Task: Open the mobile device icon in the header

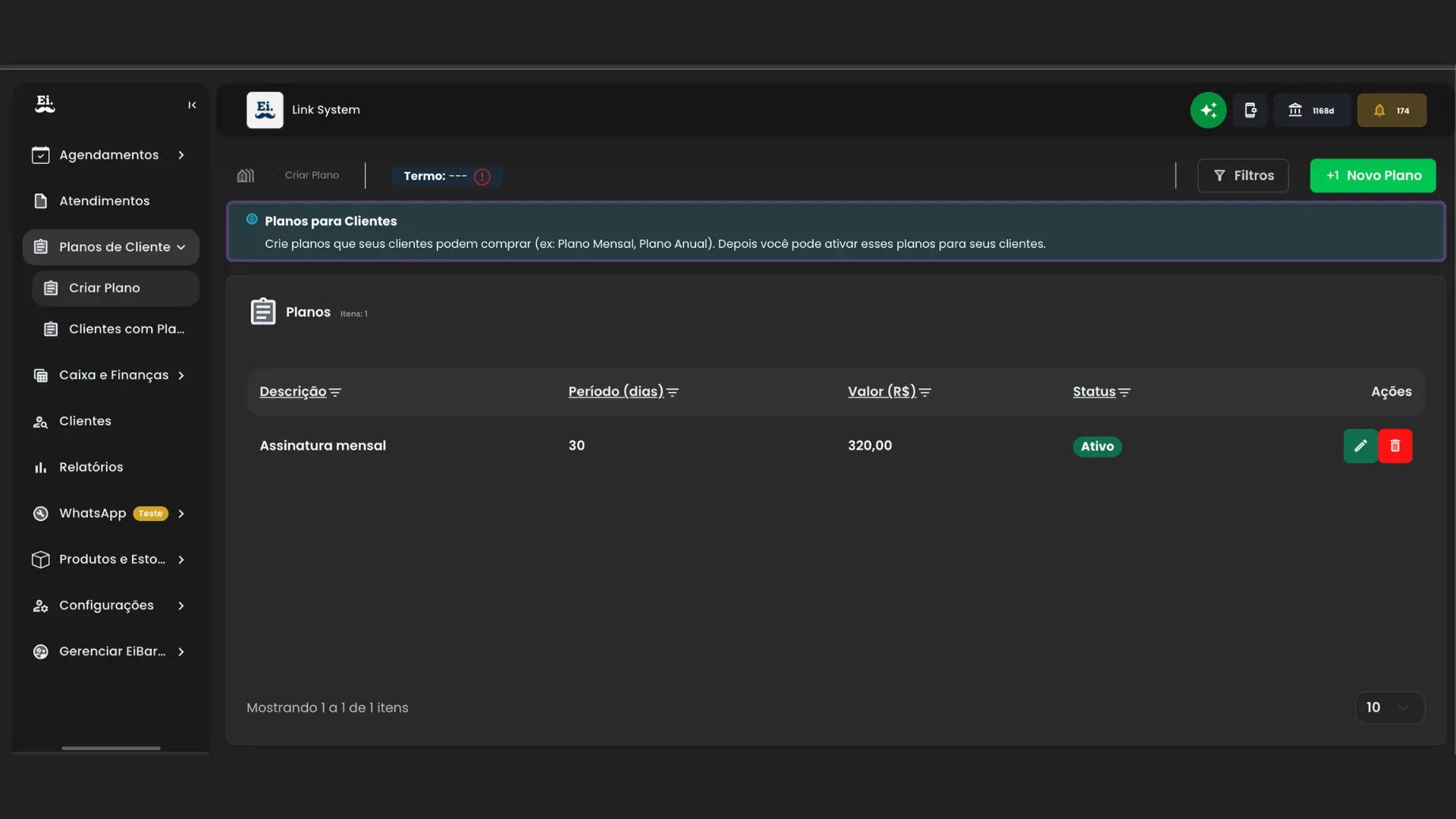Action: (1250, 110)
